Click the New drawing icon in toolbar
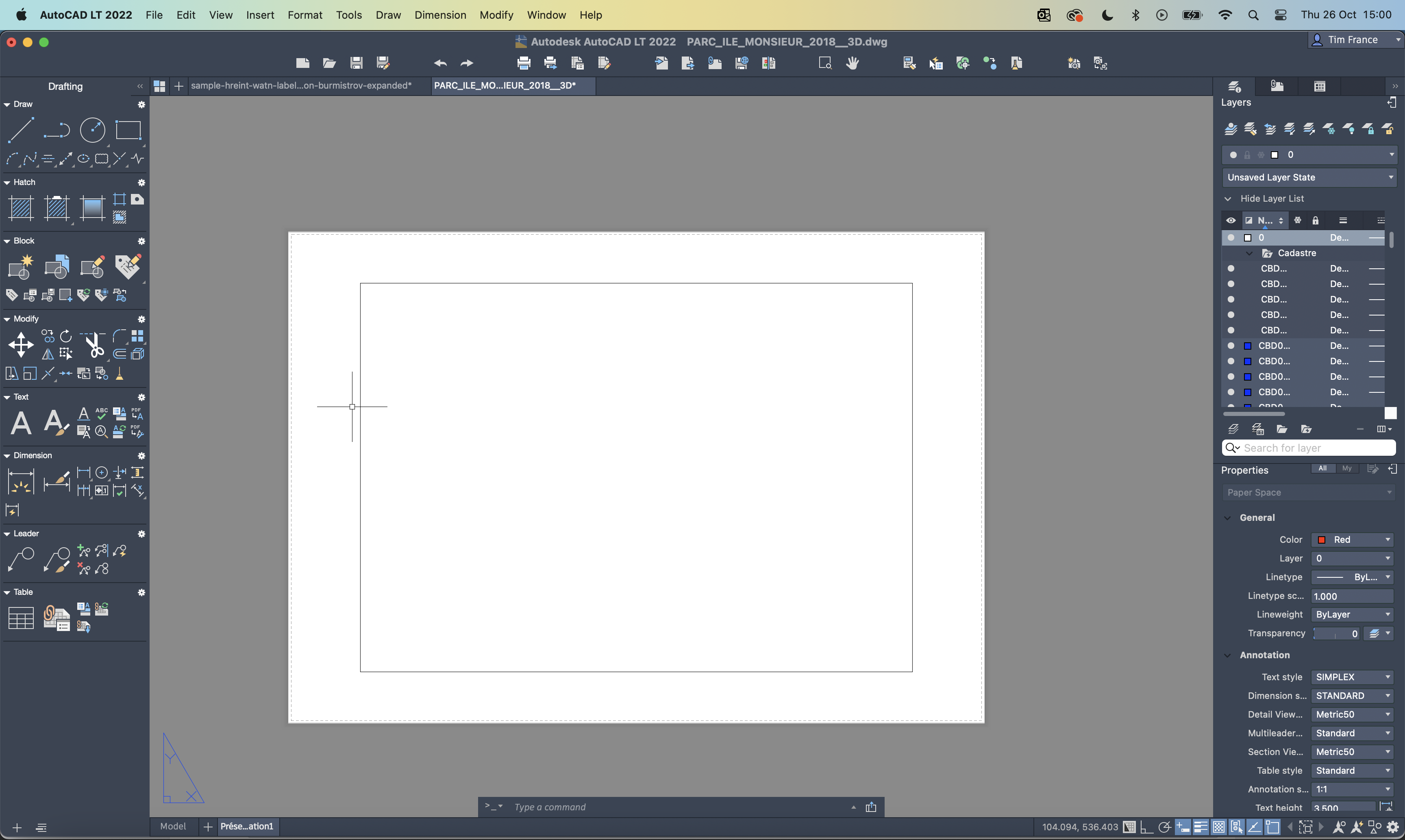Screen dimensions: 1405x840 [x=303, y=63]
